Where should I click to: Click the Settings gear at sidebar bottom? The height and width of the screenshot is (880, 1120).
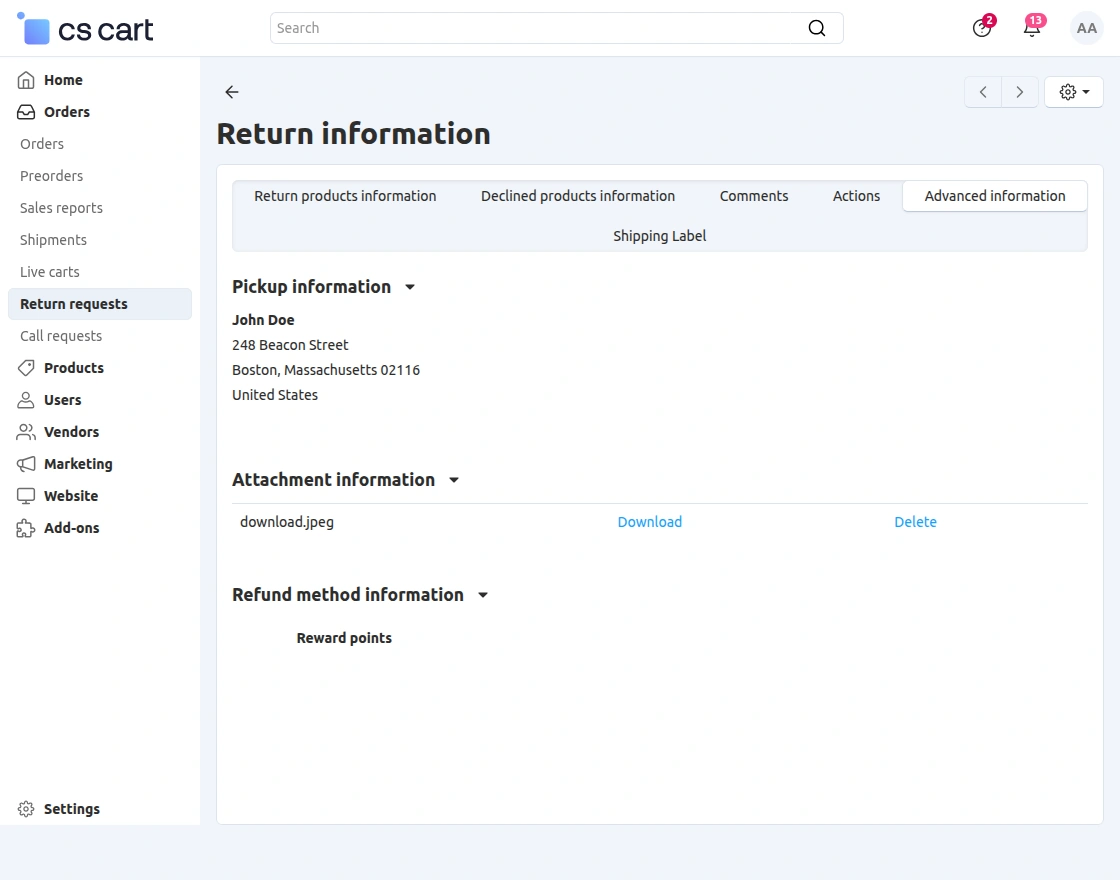point(24,809)
